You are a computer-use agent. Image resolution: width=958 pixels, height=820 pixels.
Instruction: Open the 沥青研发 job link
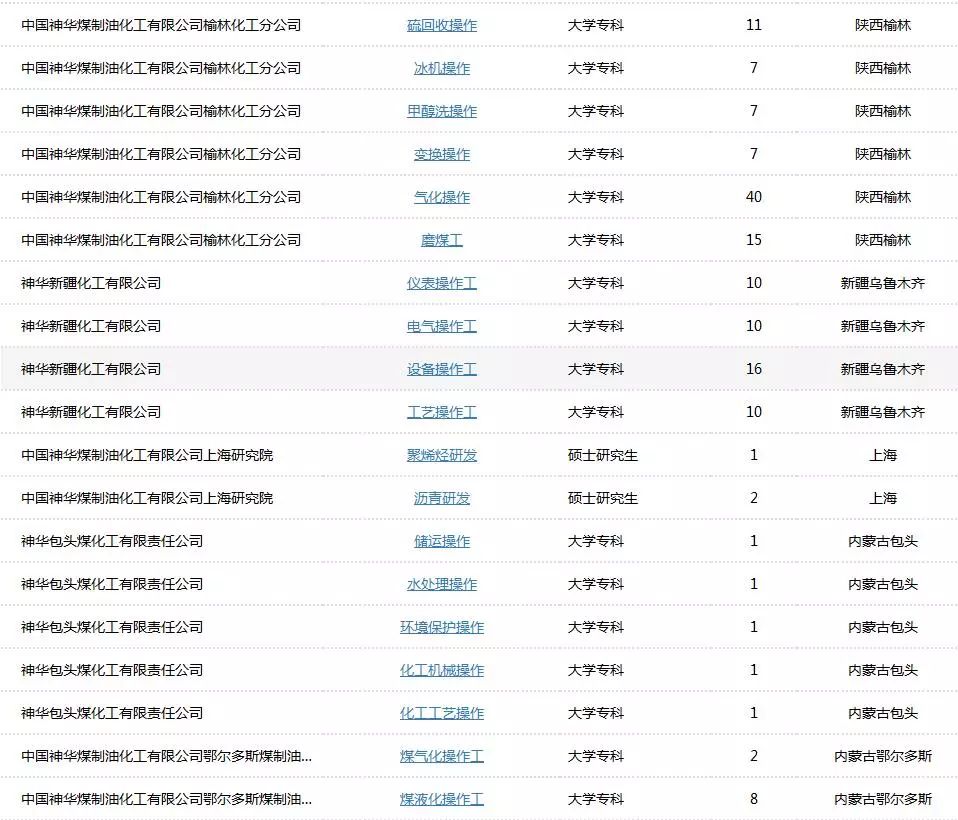point(442,498)
